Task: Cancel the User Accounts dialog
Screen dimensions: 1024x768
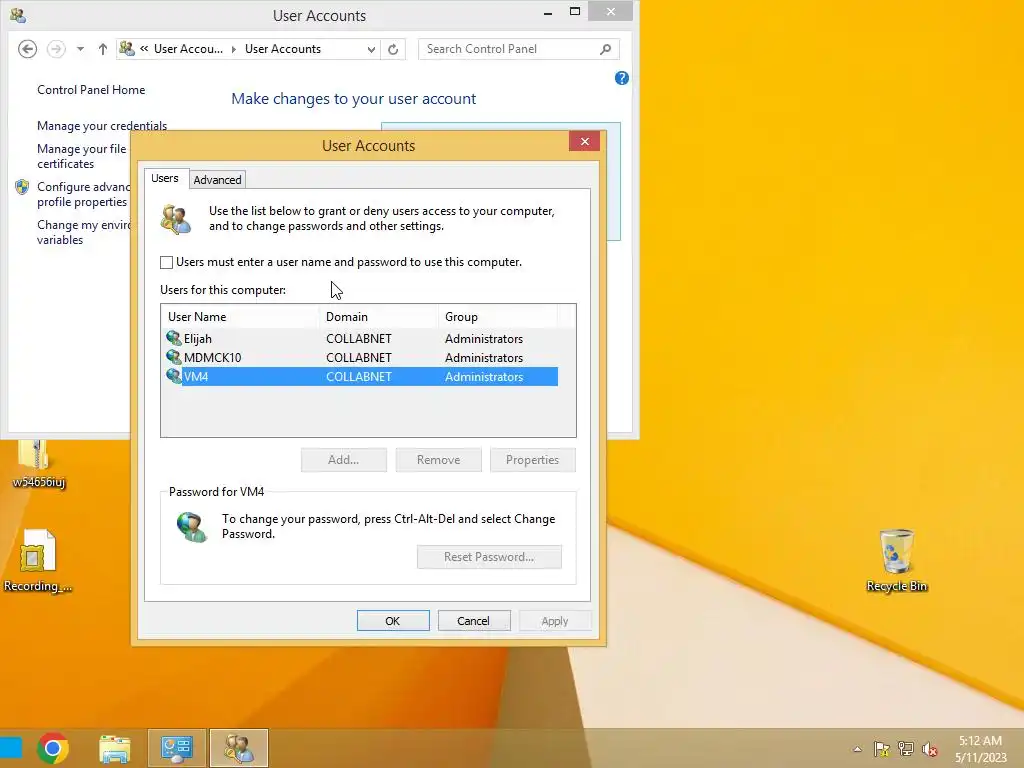Action: pos(473,621)
